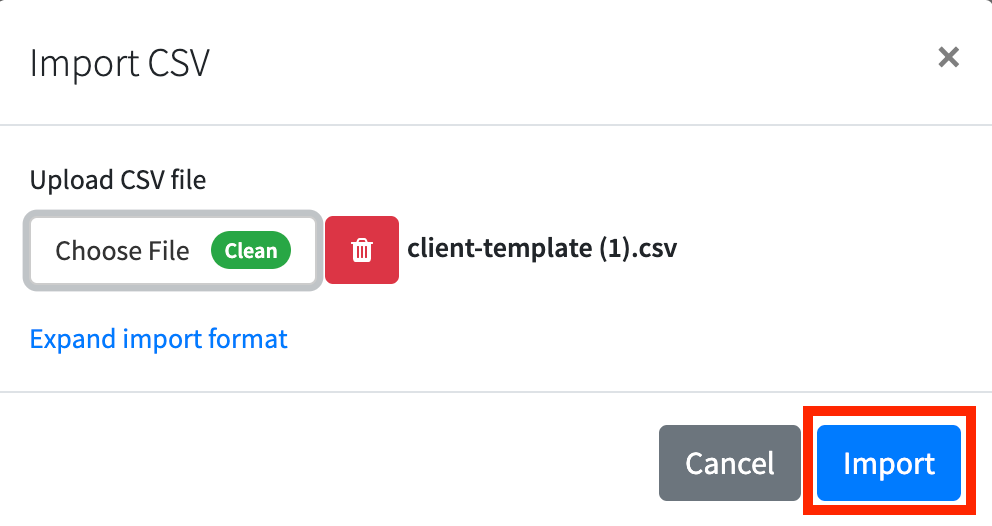Select the client-template (1).csv file name

pyautogui.click(x=542, y=248)
